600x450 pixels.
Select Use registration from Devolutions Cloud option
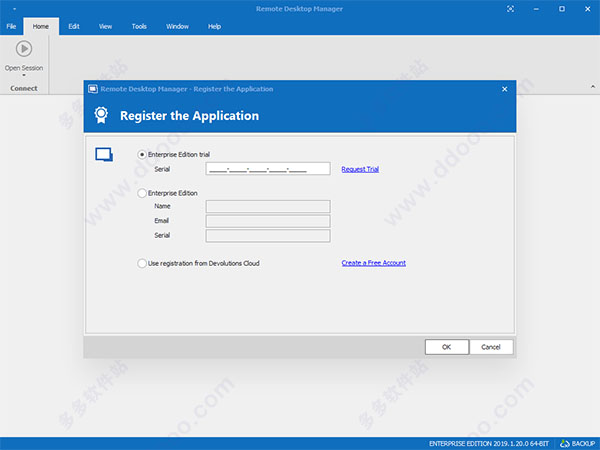pos(142,263)
